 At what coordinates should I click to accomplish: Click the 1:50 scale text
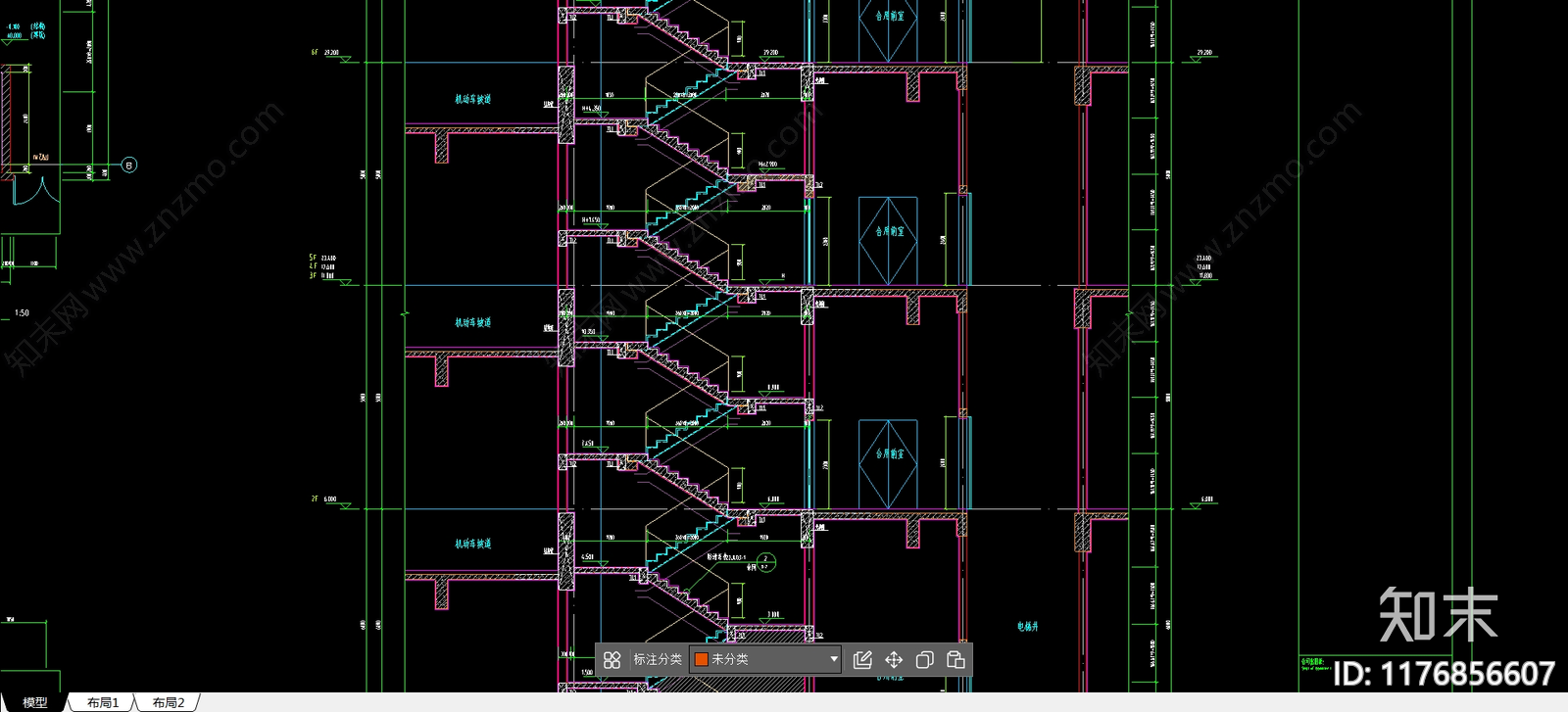(22, 313)
